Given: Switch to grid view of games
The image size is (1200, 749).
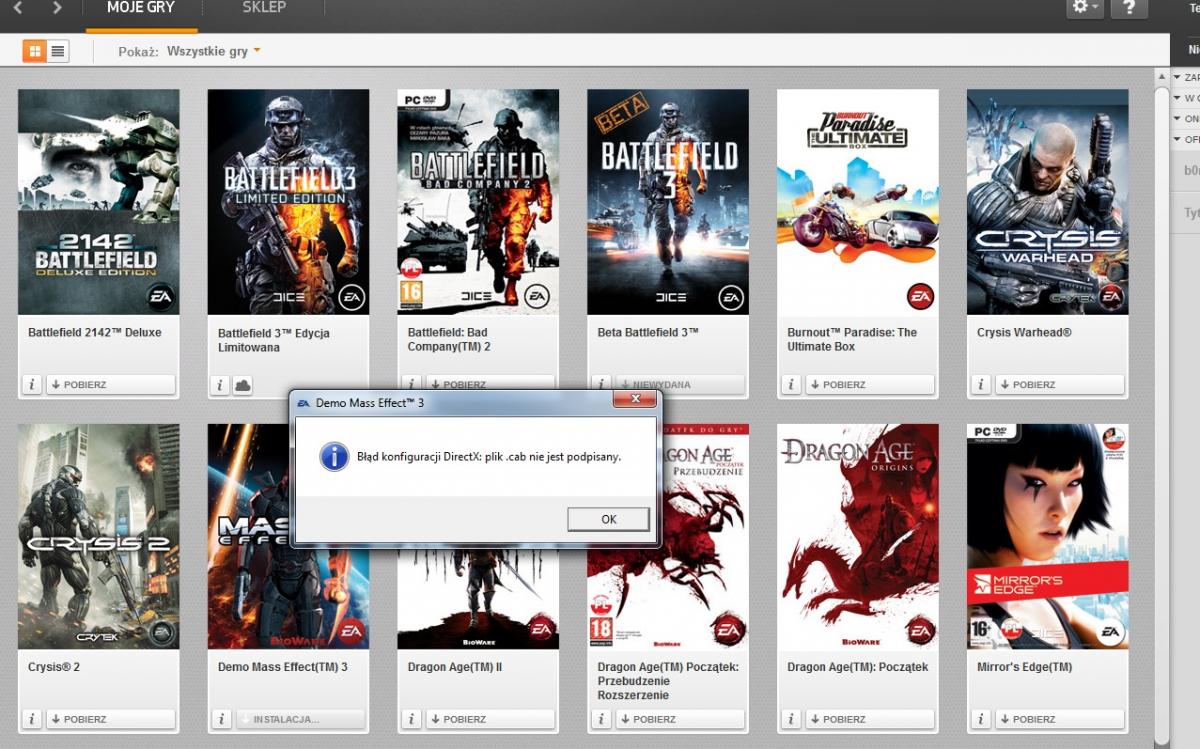Looking at the screenshot, I should coord(34,51).
